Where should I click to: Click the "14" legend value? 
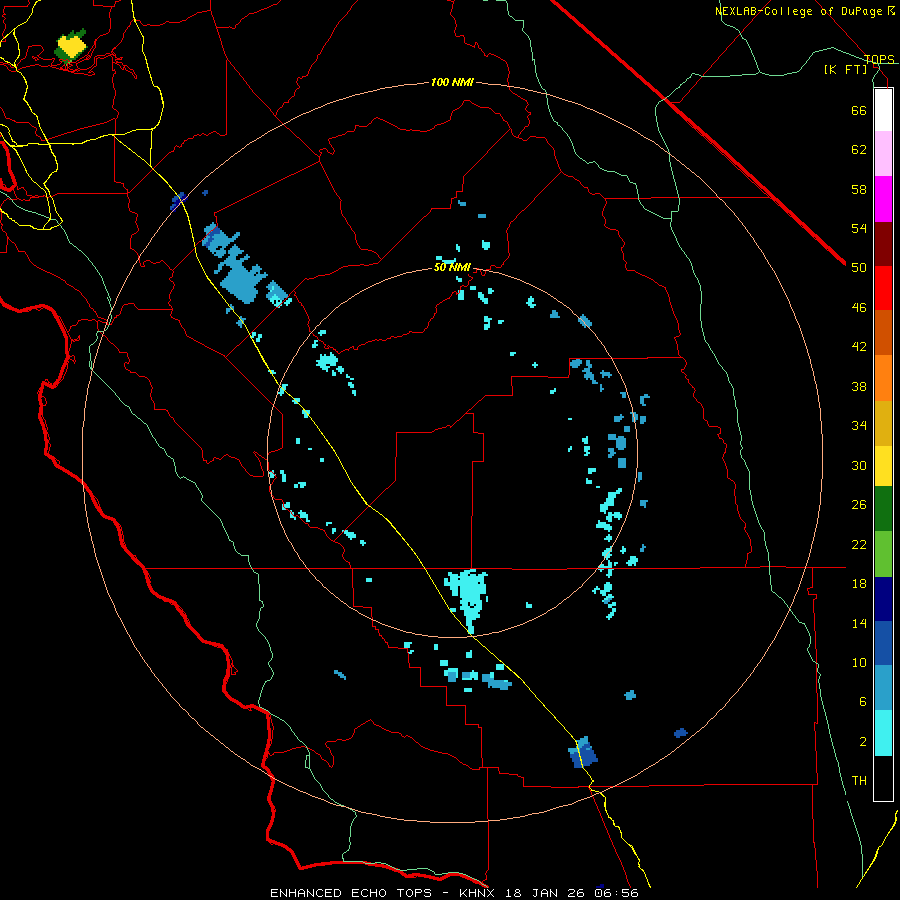pyautogui.click(x=859, y=623)
